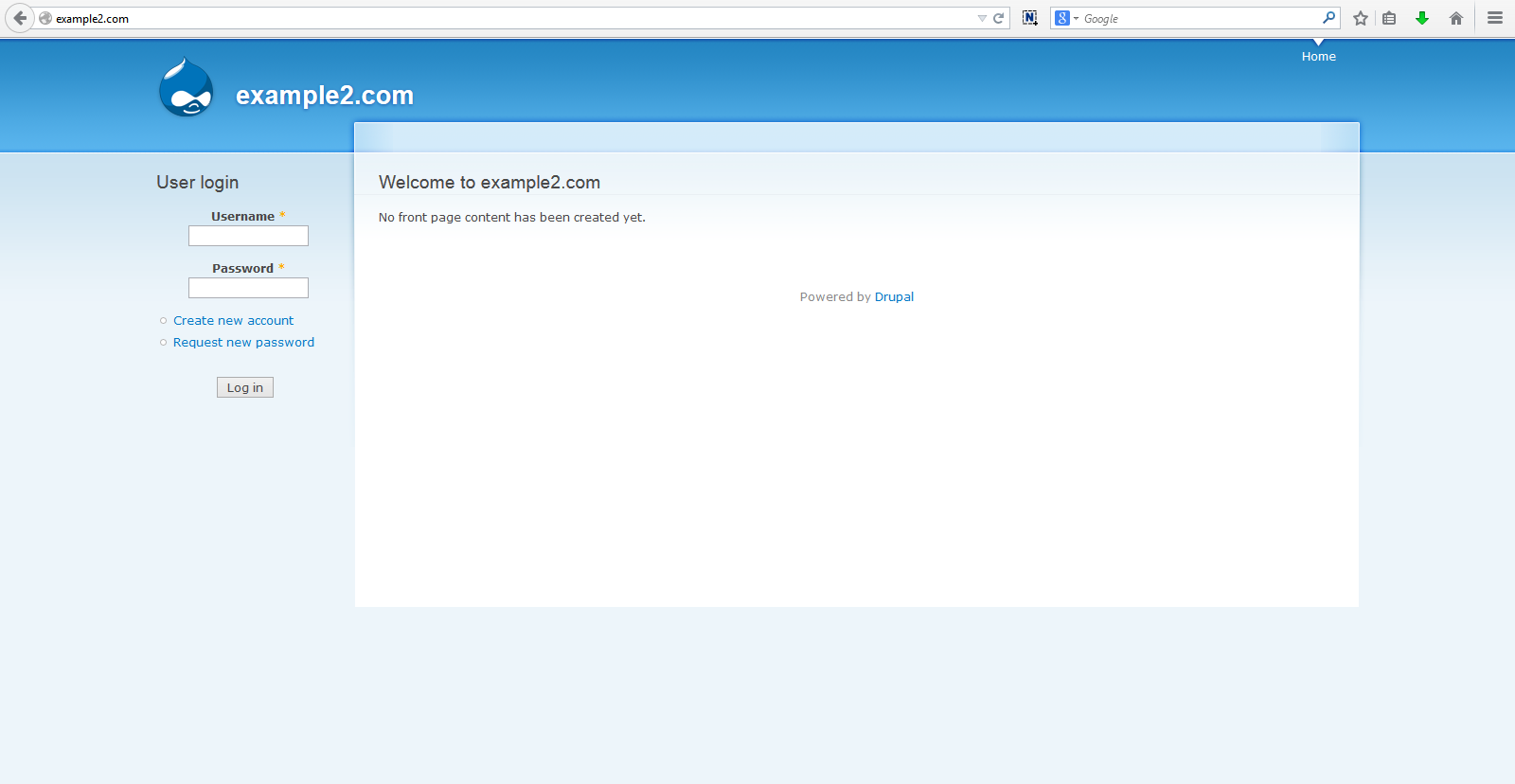The image size is (1515, 784).
Task: Click the browser back arrow button
Action: [x=20, y=18]
